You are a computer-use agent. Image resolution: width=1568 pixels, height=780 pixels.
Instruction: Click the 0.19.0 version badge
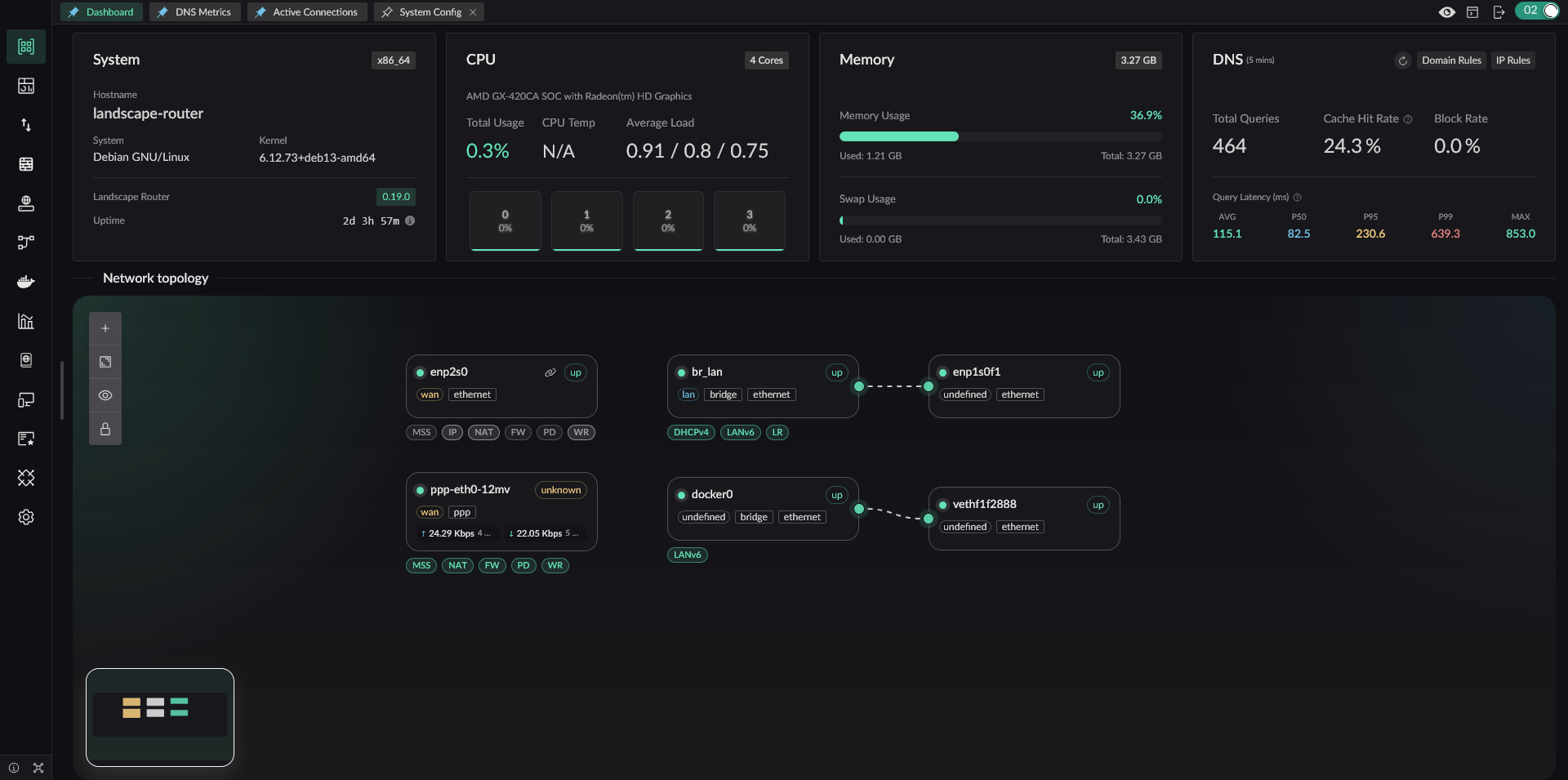click(x=396, y=197)
